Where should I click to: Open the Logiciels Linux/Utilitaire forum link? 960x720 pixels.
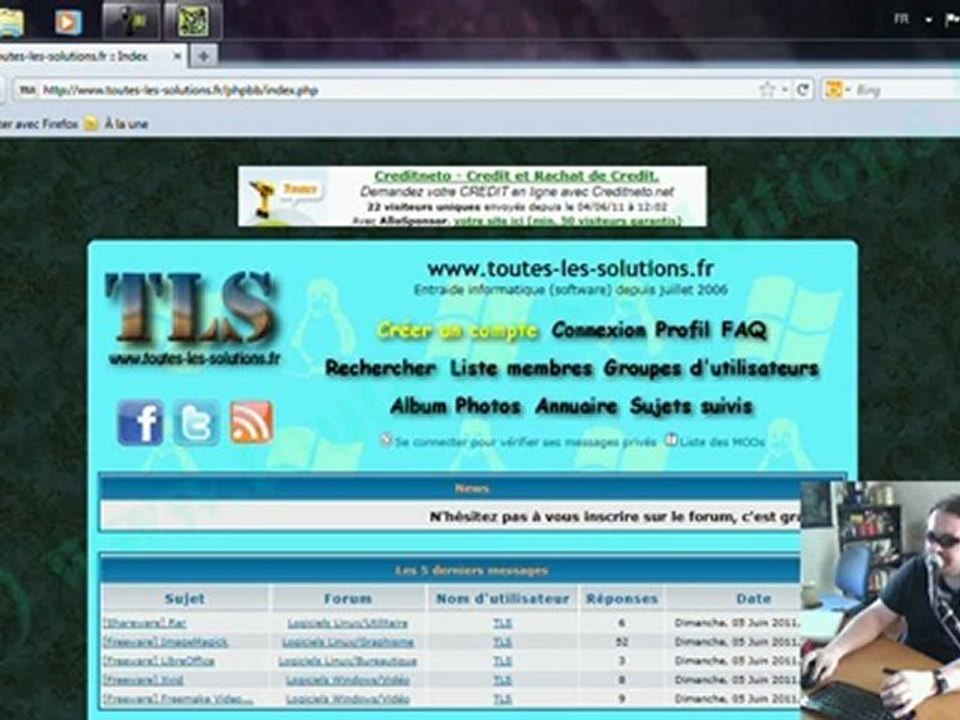348,623
